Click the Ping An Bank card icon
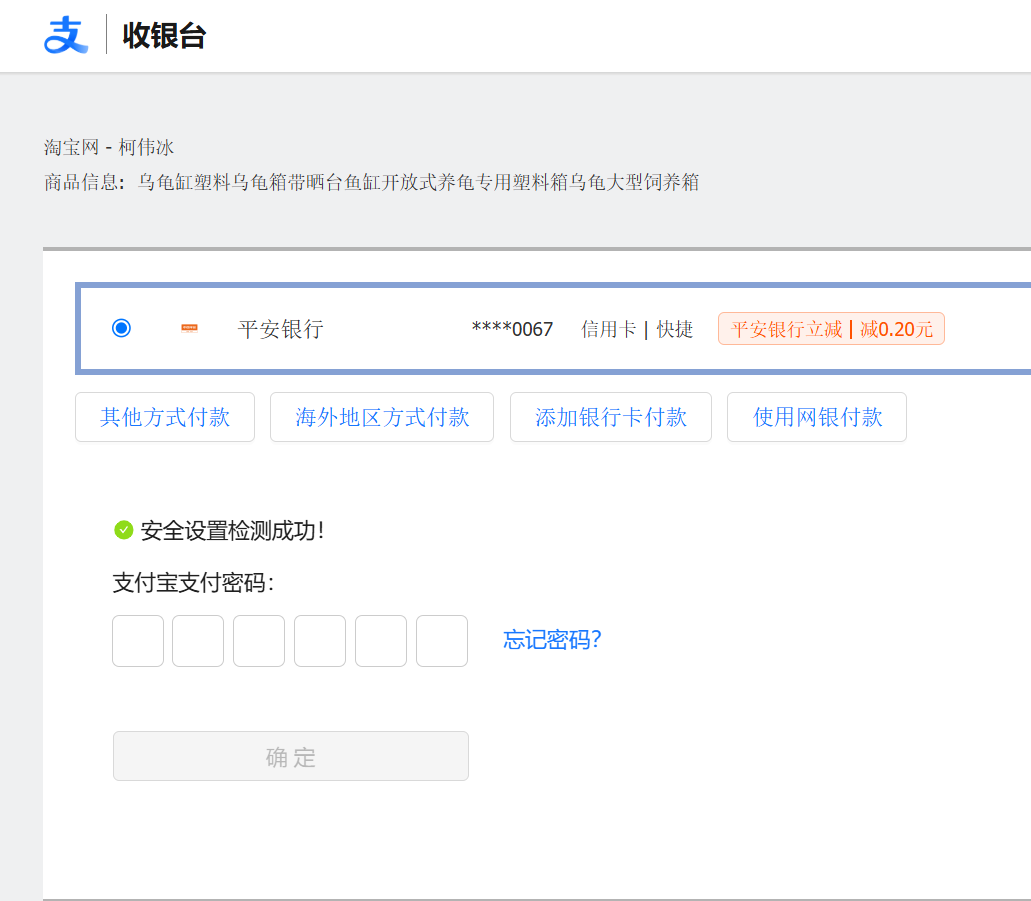 tap(189, 328)
